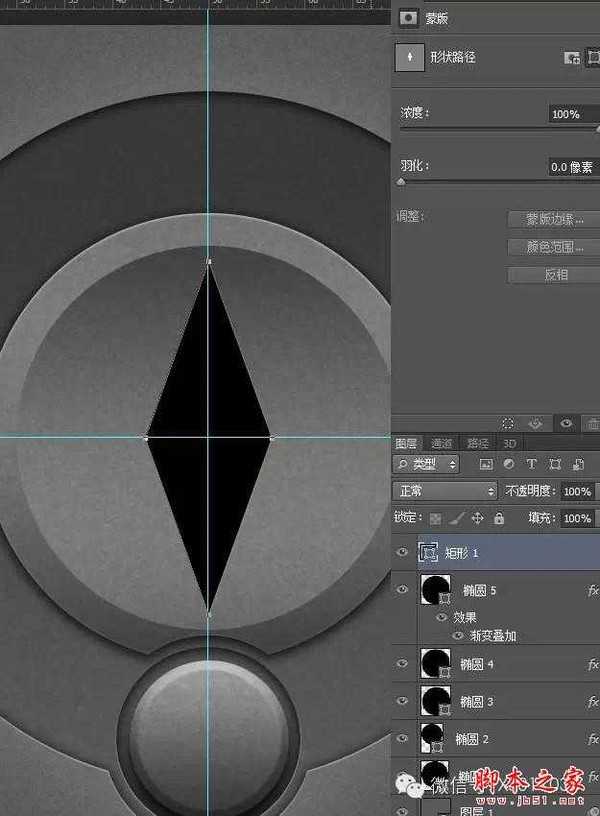Toggle visibility of 椭圆 4 layer

(x=403, y=663)
